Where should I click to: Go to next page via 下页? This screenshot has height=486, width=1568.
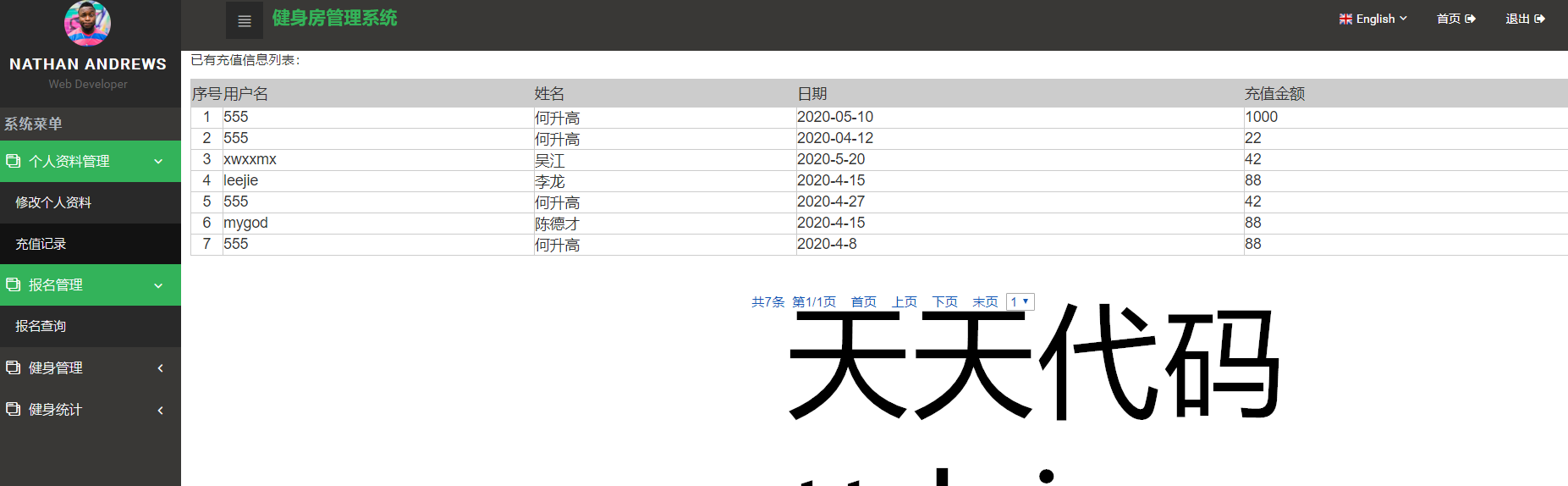pyautogui.click(x=944, y=302)
